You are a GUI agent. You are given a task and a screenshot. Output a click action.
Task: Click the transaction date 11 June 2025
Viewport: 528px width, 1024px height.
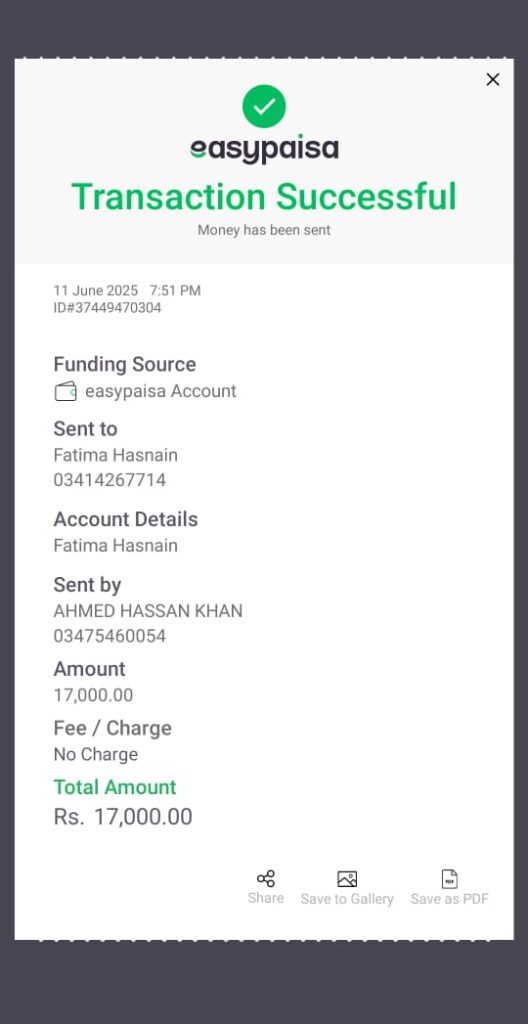(96, 291)
